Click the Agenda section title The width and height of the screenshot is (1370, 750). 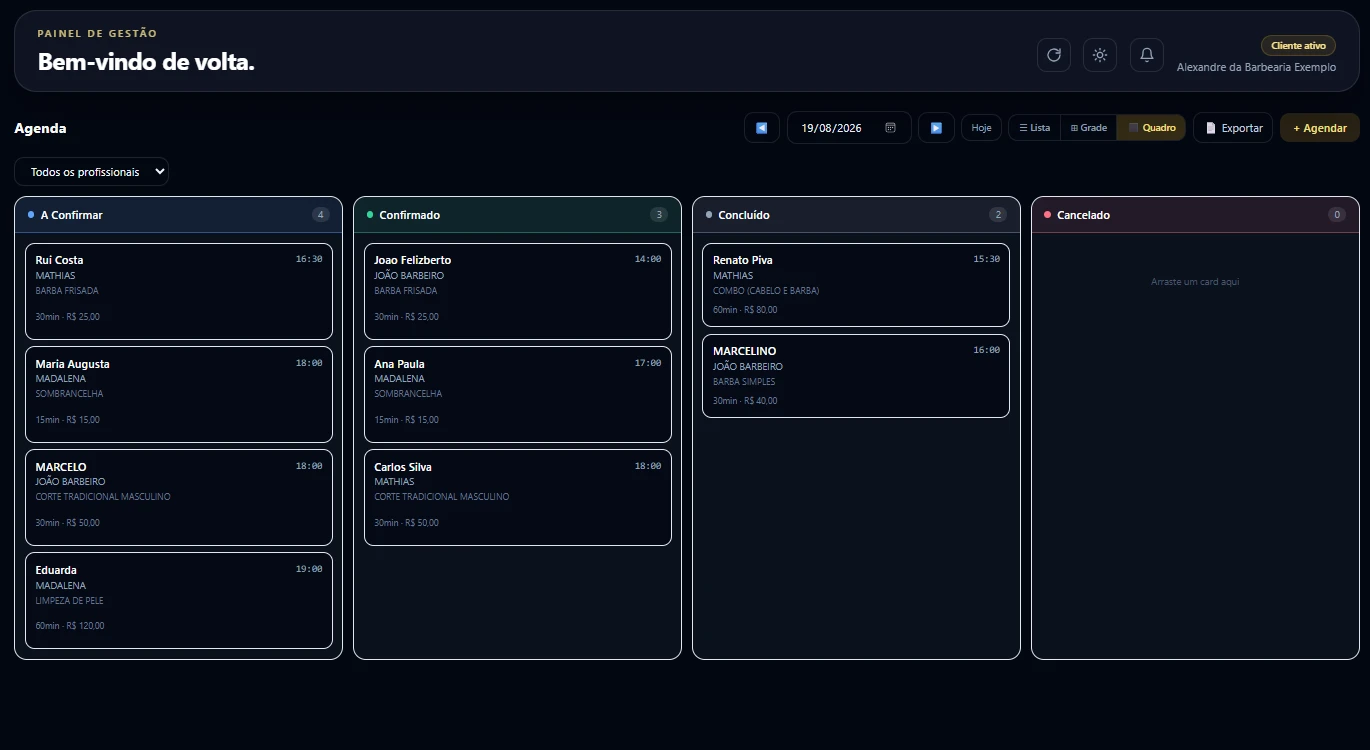point(40,128)
